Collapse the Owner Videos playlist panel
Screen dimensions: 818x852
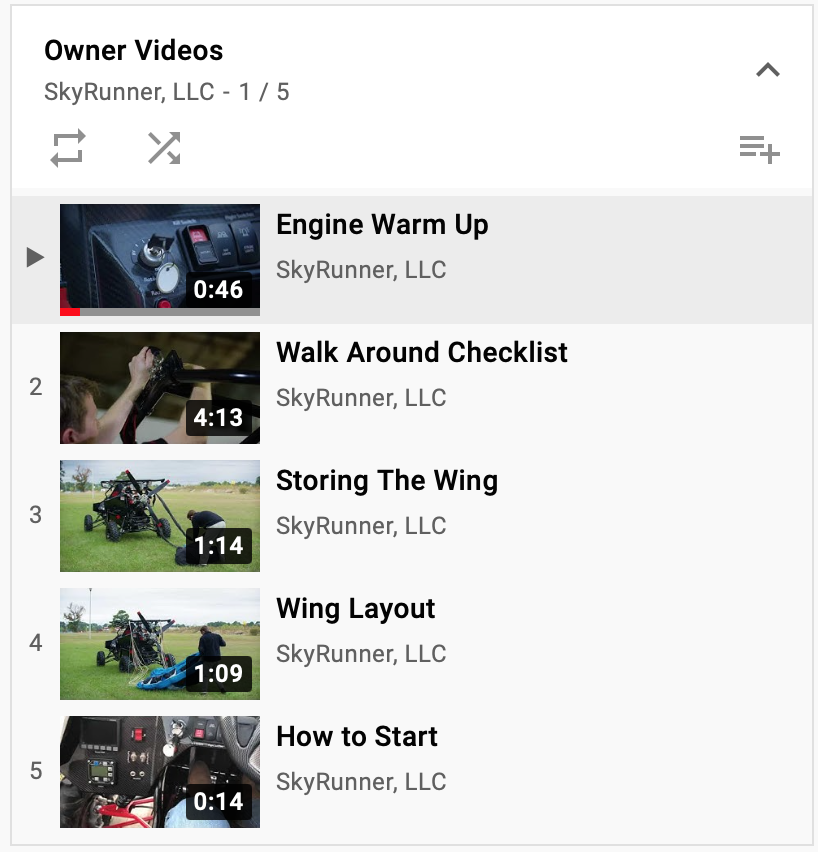(767, 70)
